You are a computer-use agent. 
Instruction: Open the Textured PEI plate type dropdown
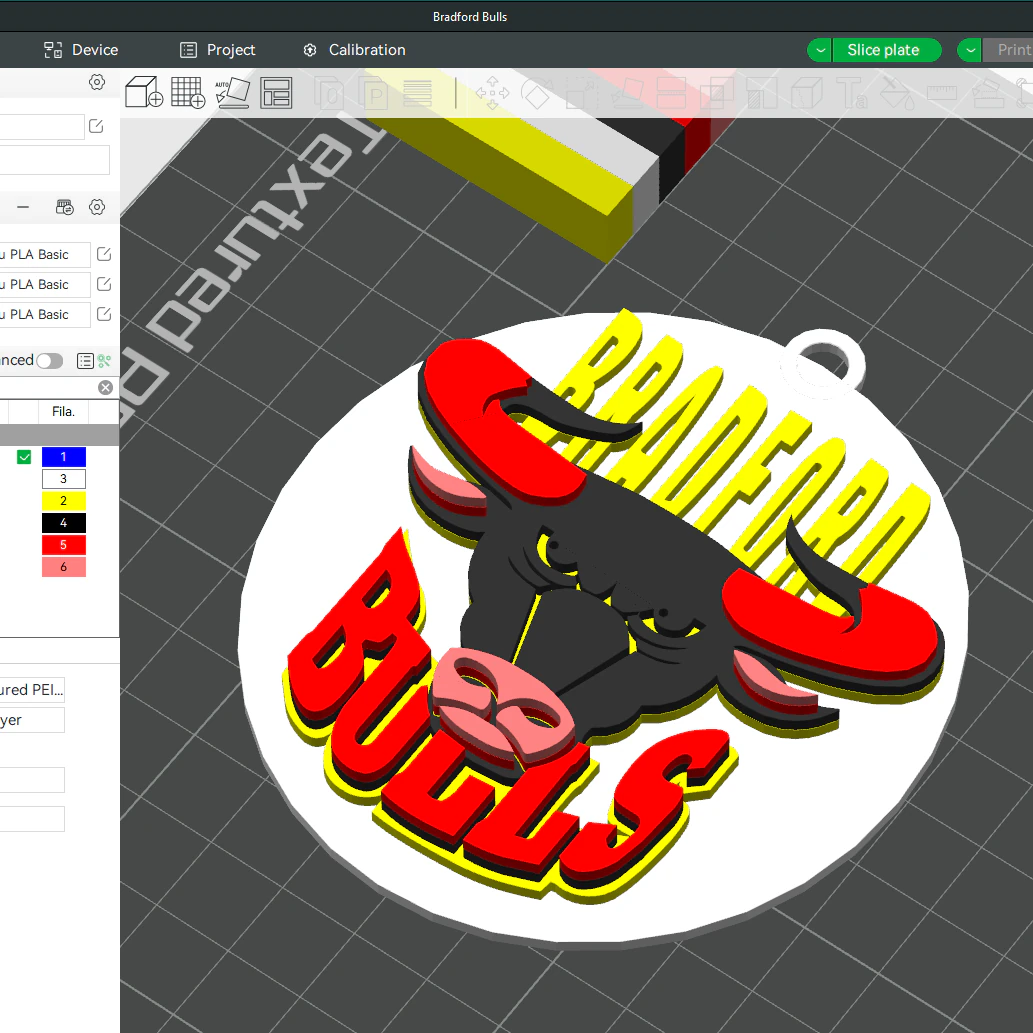32,690
